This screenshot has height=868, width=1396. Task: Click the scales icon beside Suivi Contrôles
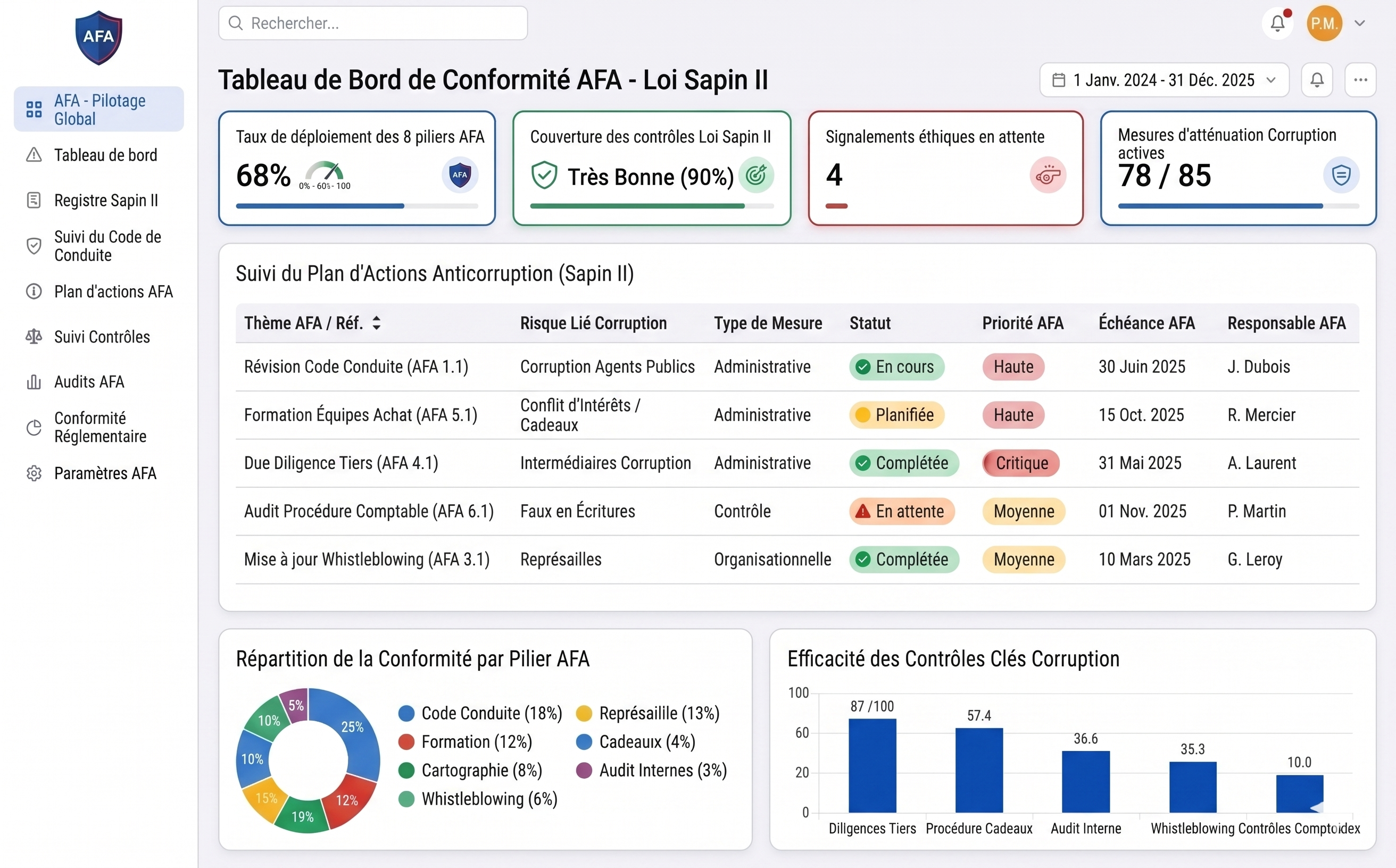coord(34,337)
